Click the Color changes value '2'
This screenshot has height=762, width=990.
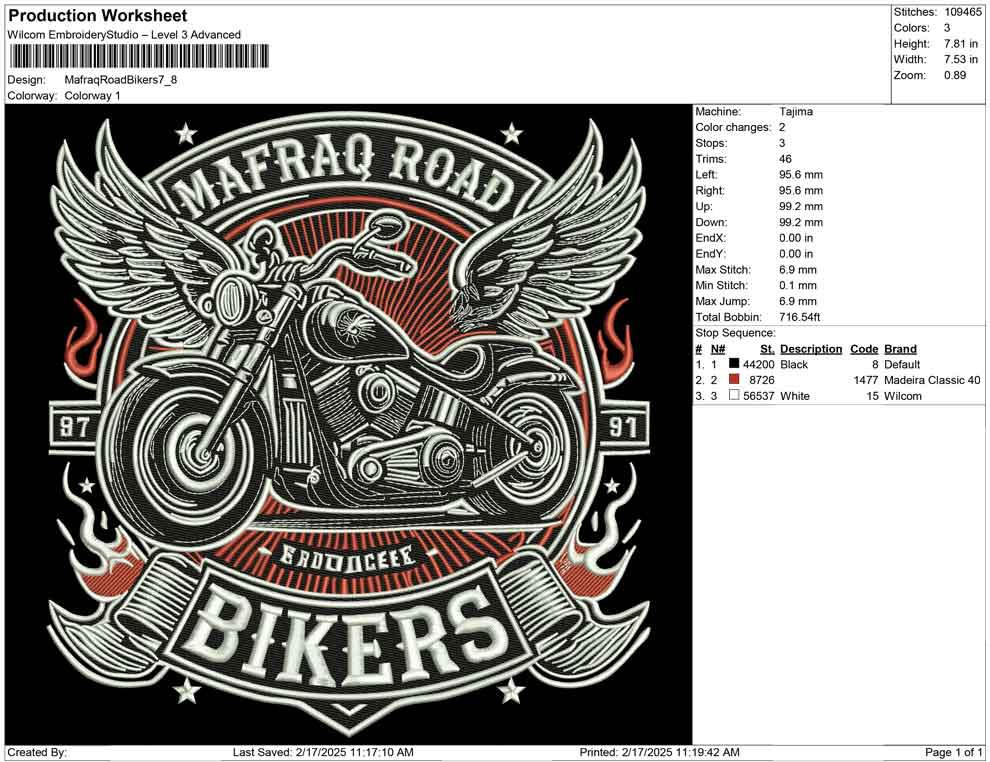point(782,128)
